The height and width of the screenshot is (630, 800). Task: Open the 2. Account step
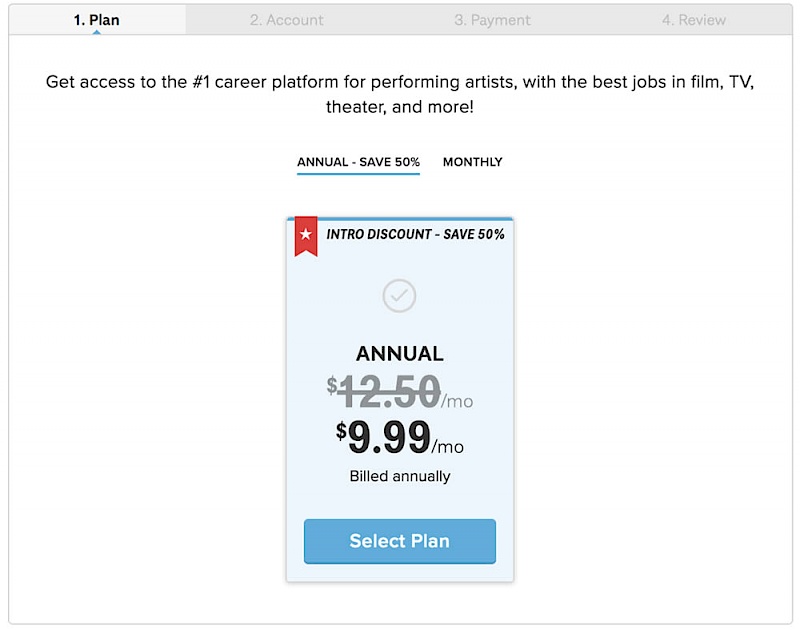pyautogui.click(x=287, y=20)
